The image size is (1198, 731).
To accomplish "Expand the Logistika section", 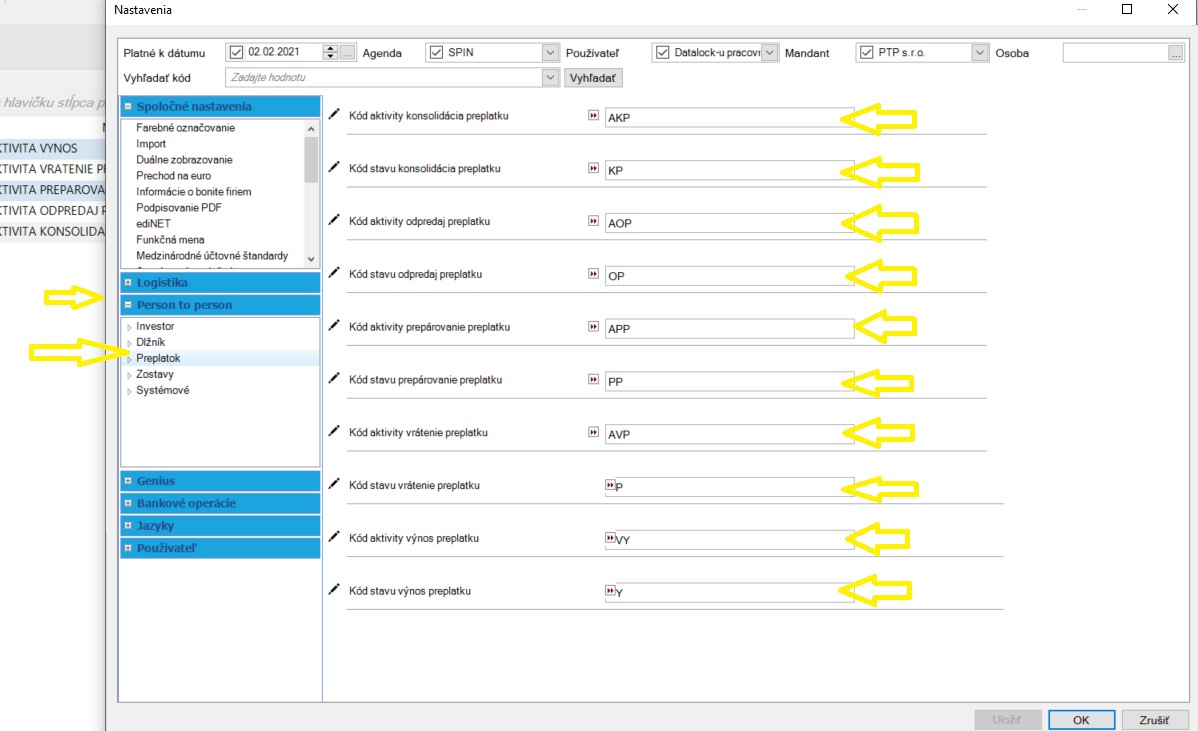I will click(x=128, y=283).
